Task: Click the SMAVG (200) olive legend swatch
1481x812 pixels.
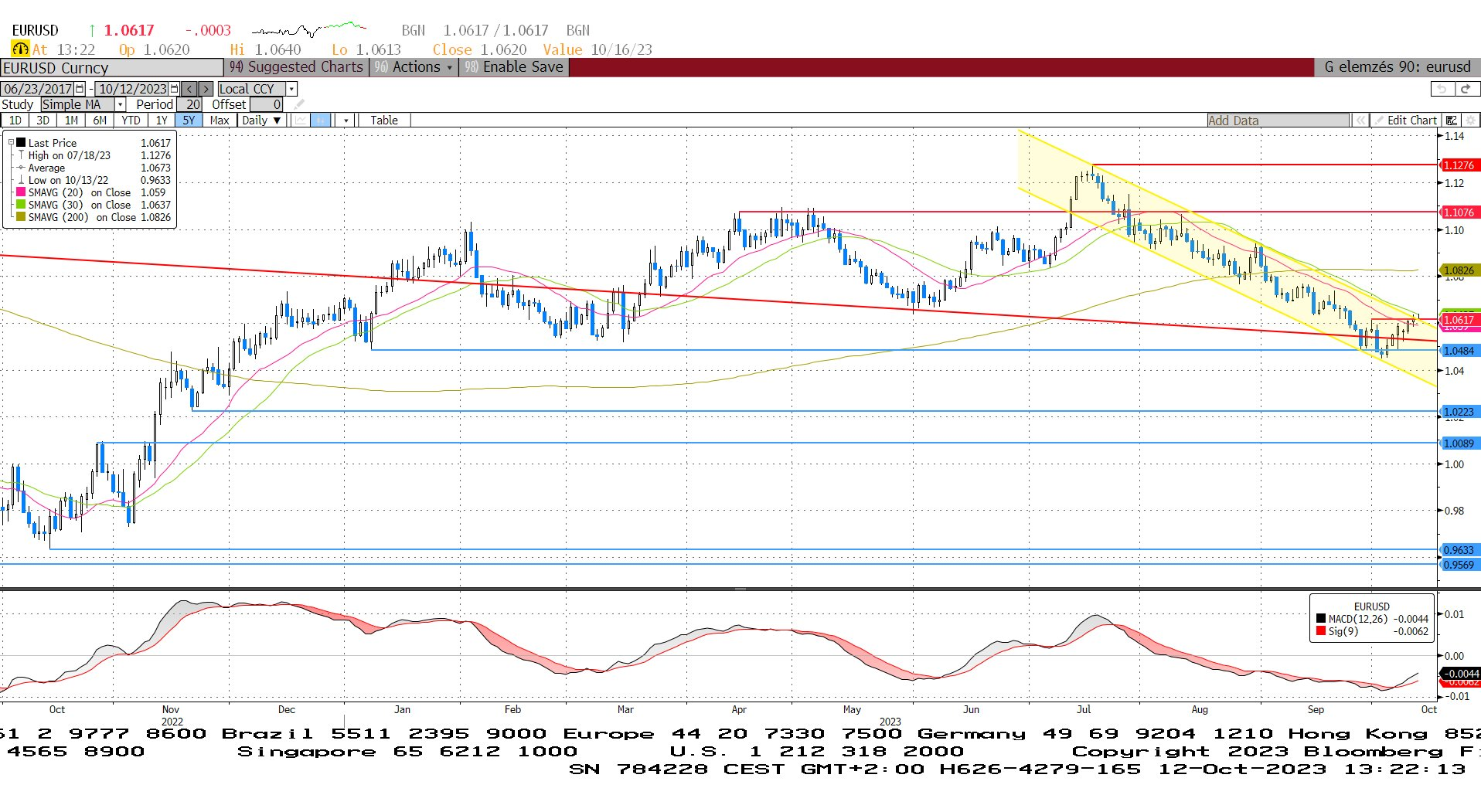Action: click(21, 217)
